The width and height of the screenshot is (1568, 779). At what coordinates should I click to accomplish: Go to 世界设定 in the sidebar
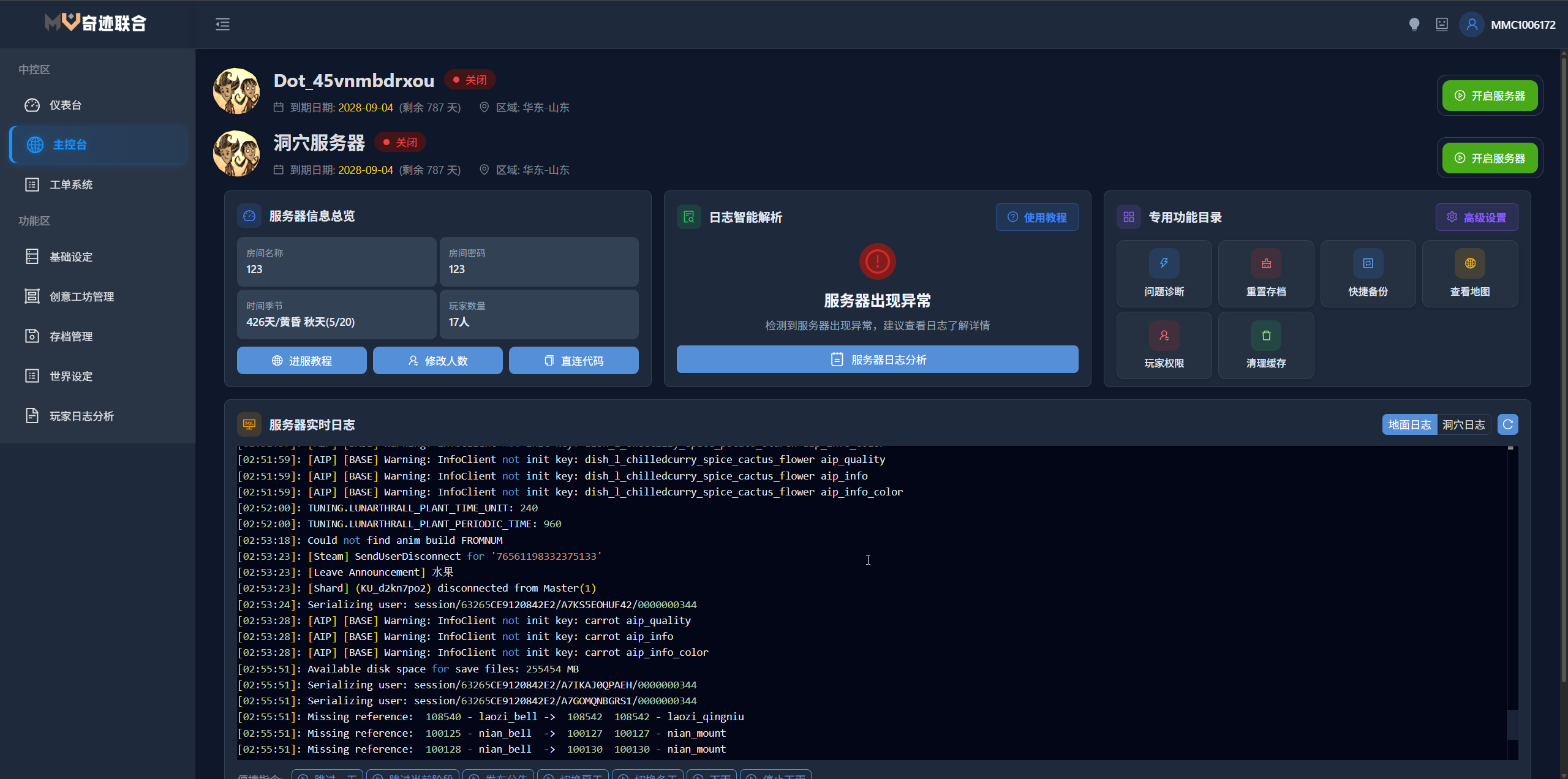98,377
